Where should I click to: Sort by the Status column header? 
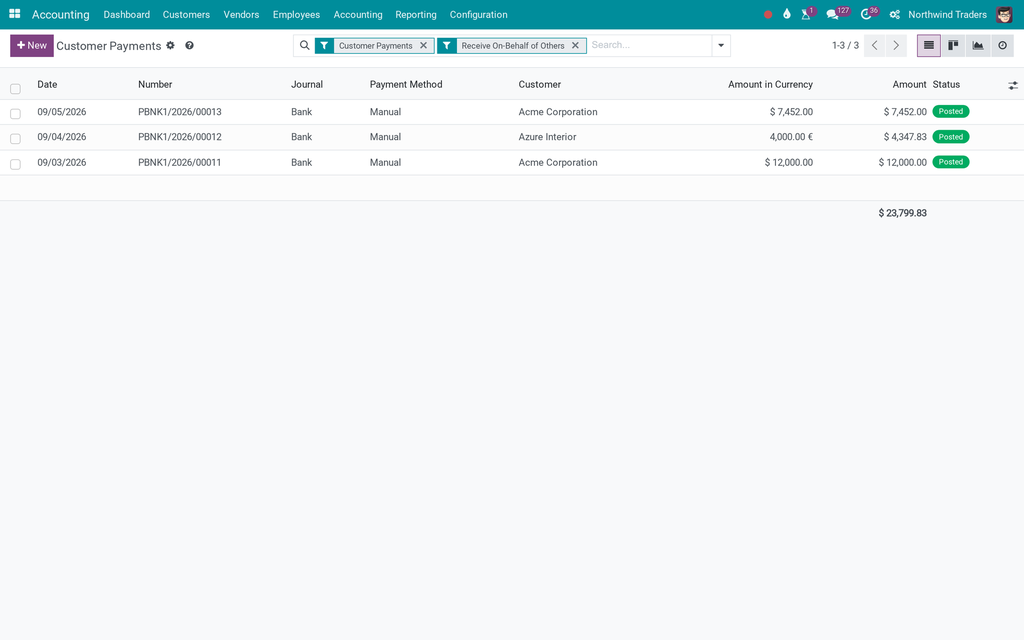pyautogui.click(x=946, y=84)
